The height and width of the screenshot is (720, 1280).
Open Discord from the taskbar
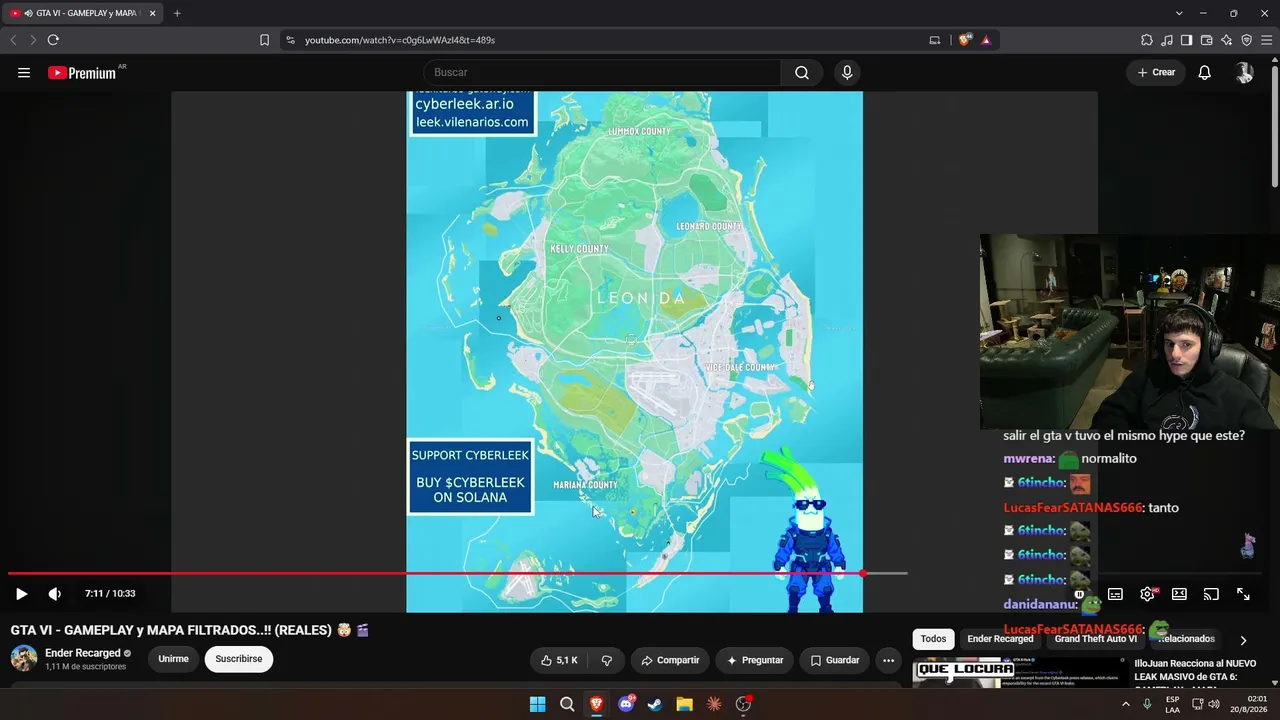tap(626, 704)
